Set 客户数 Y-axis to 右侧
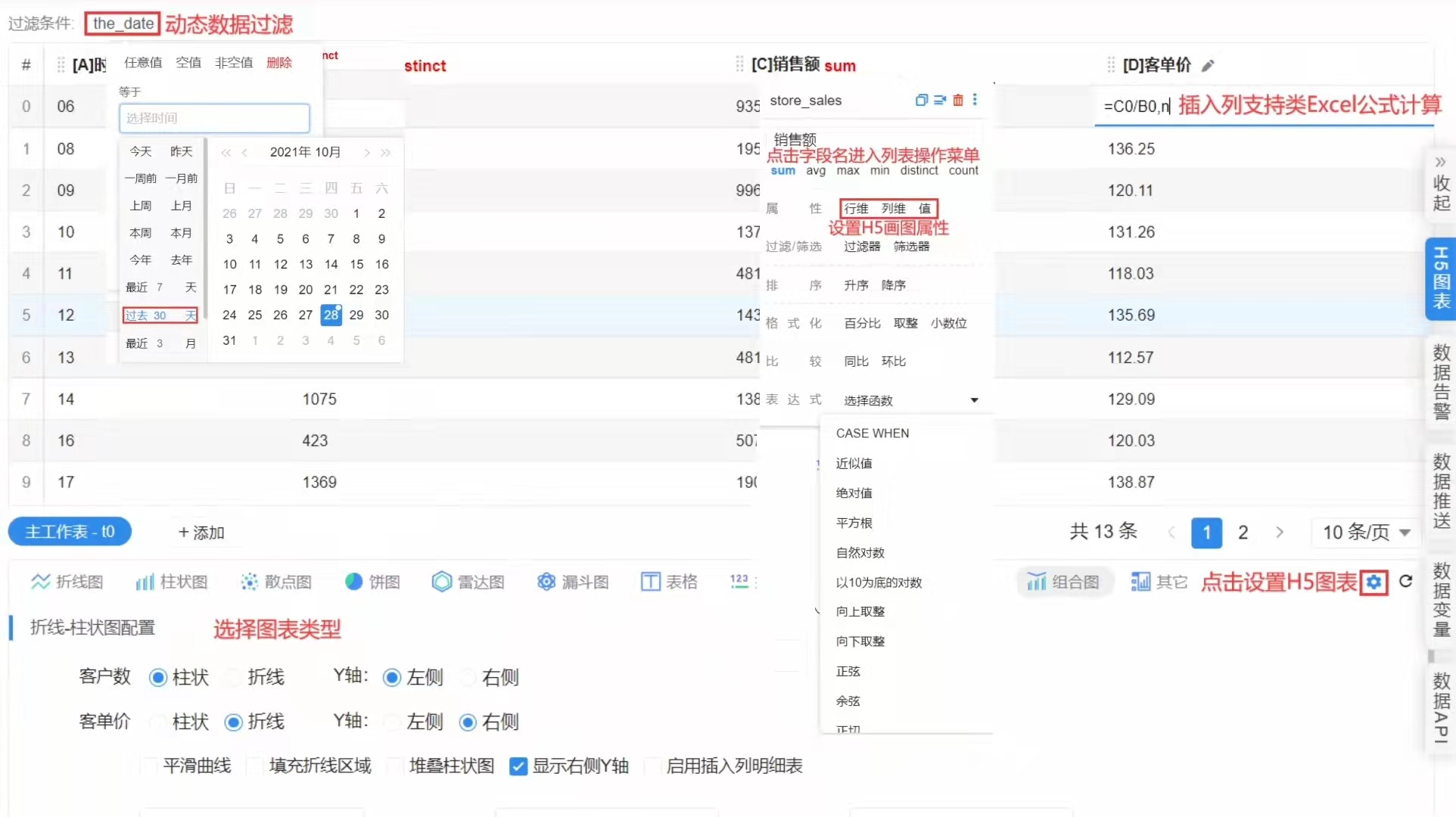The image size is (1456, 817). [x=490, y=677]
